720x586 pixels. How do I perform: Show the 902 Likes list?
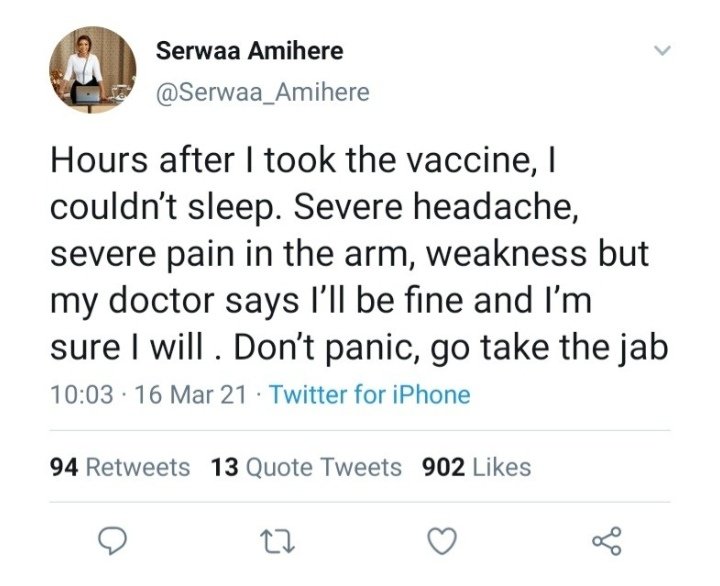477,467
